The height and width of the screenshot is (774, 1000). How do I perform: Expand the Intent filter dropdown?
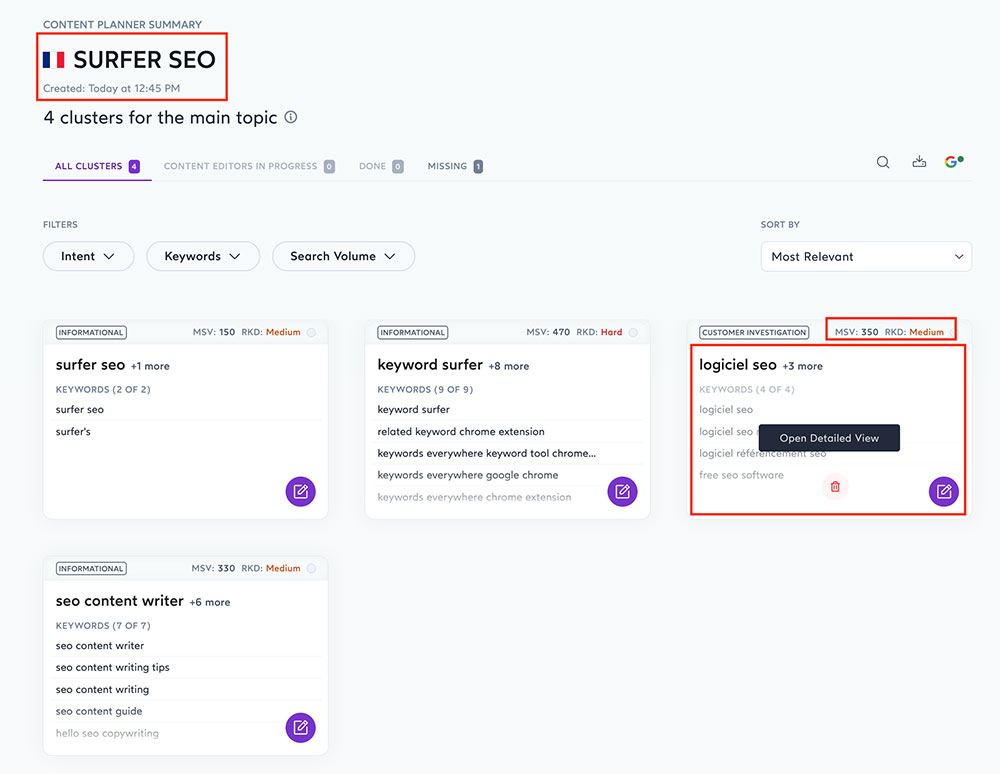89,256
